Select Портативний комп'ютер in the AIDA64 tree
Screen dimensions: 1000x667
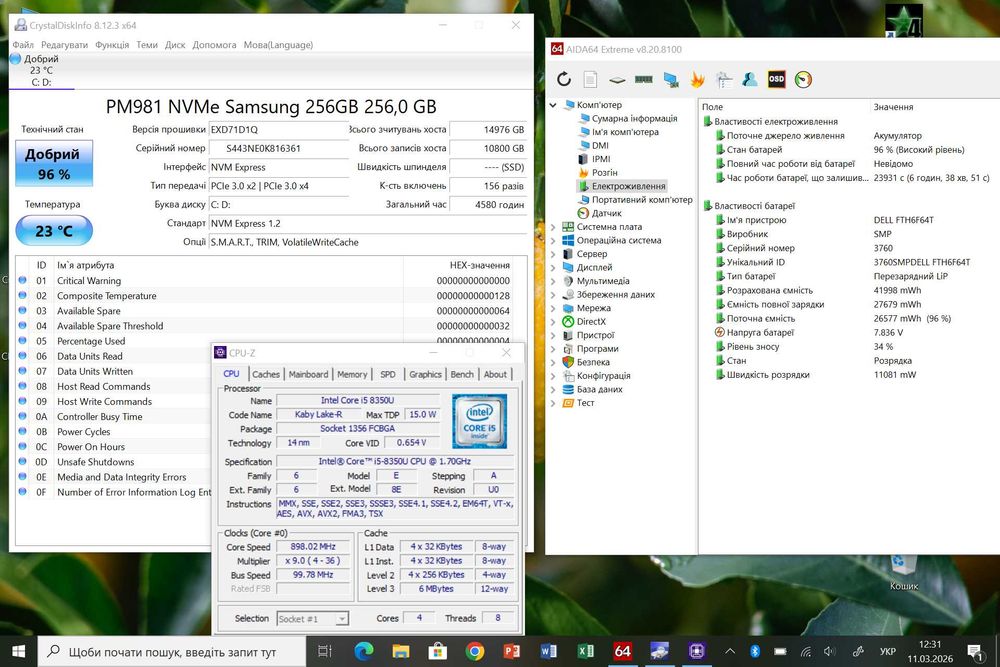click(642, 200)
